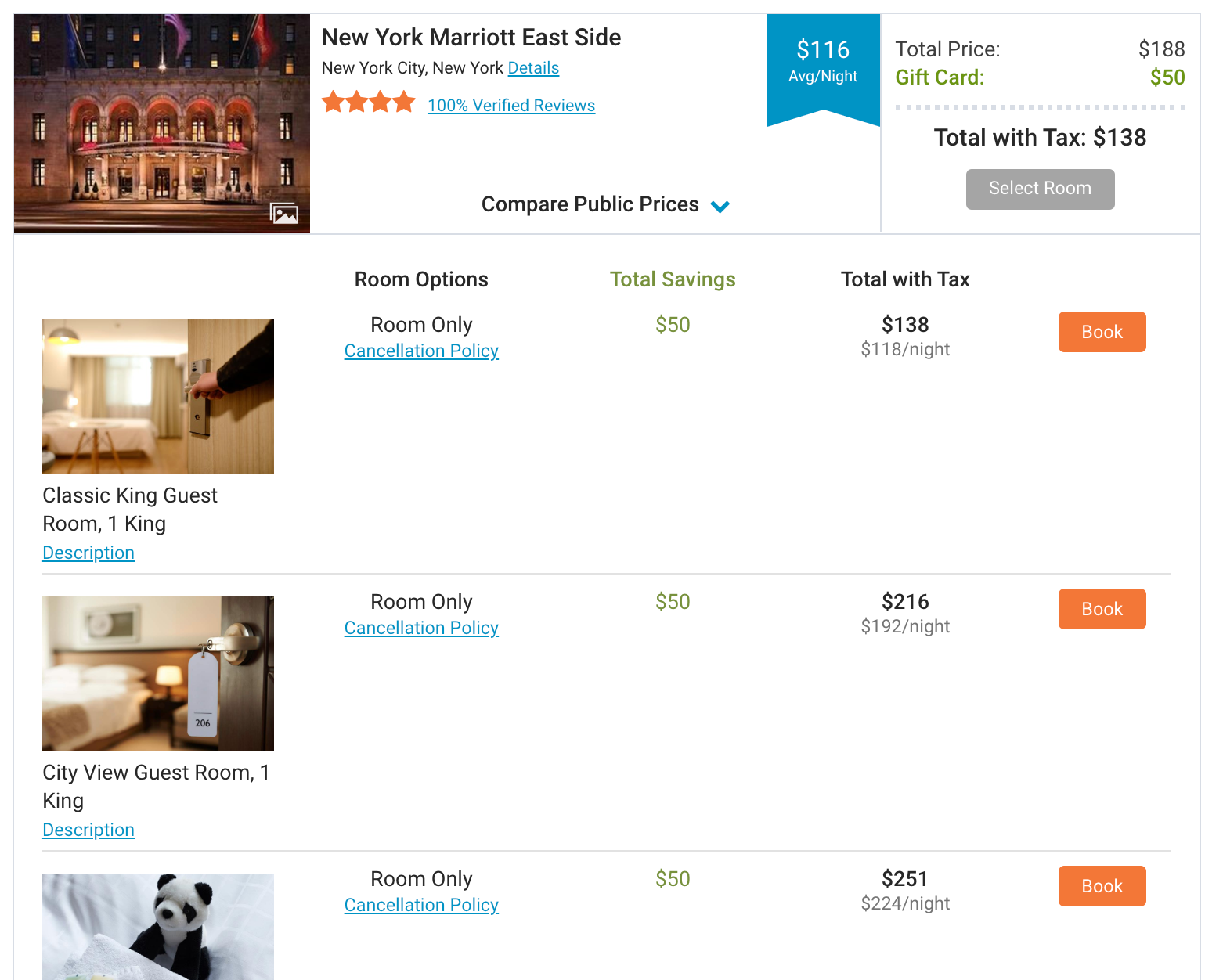Image resolution: width=1223 pixels, height=980 pixels.
Task: View City View room Cancellation Policy
Action: coord(421,629)
